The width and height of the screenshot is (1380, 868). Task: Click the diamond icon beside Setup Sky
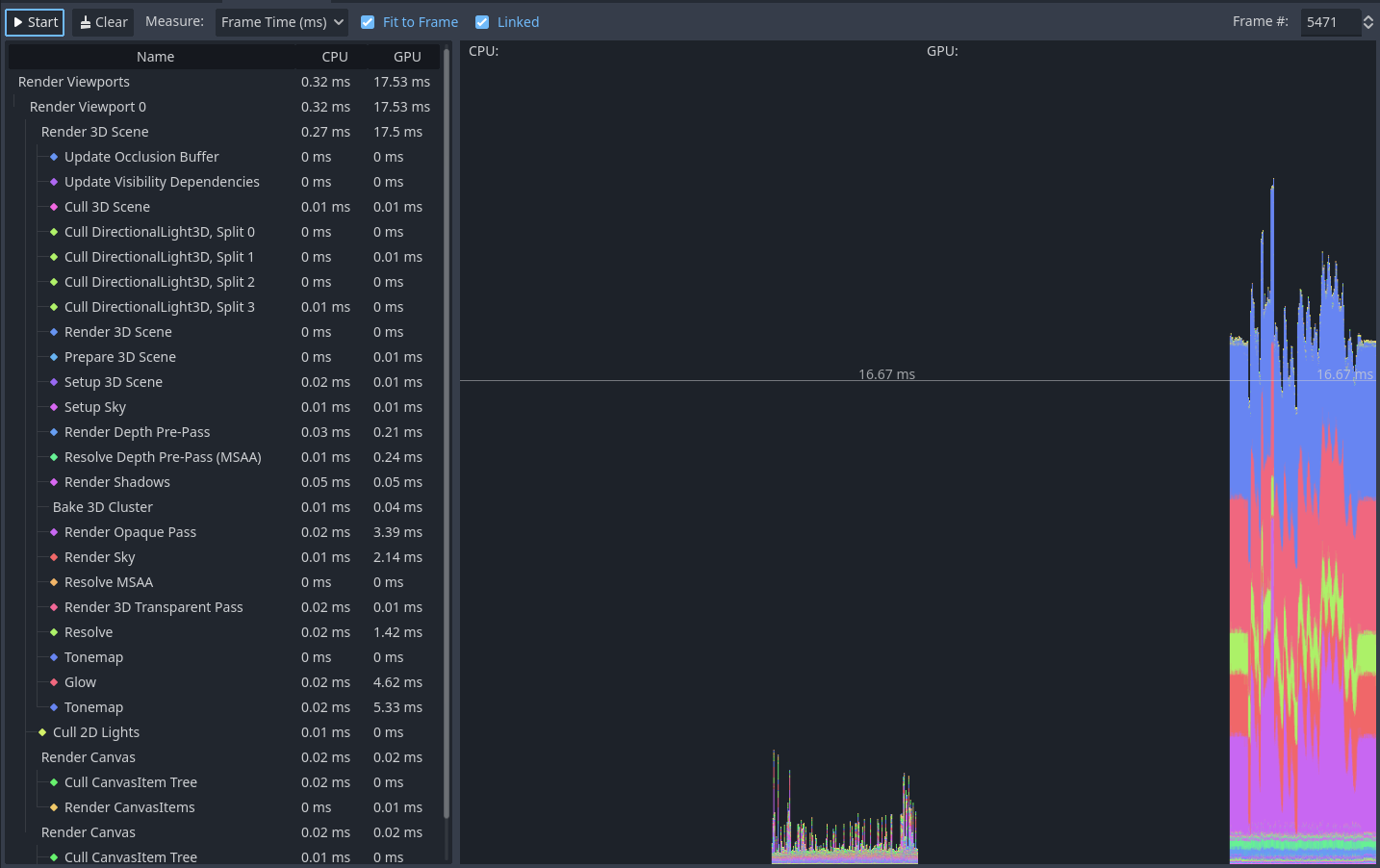[x=53, y=406]
